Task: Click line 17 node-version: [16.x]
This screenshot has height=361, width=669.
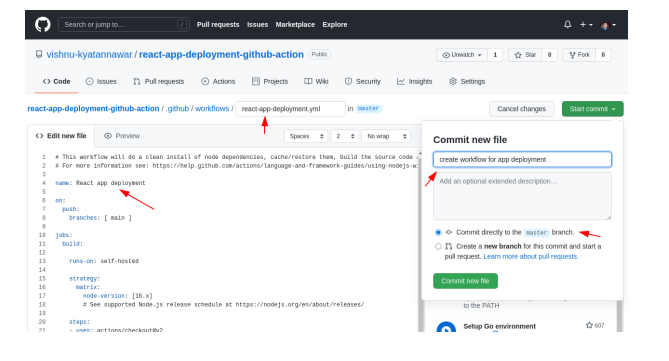Action: [117, 296]
